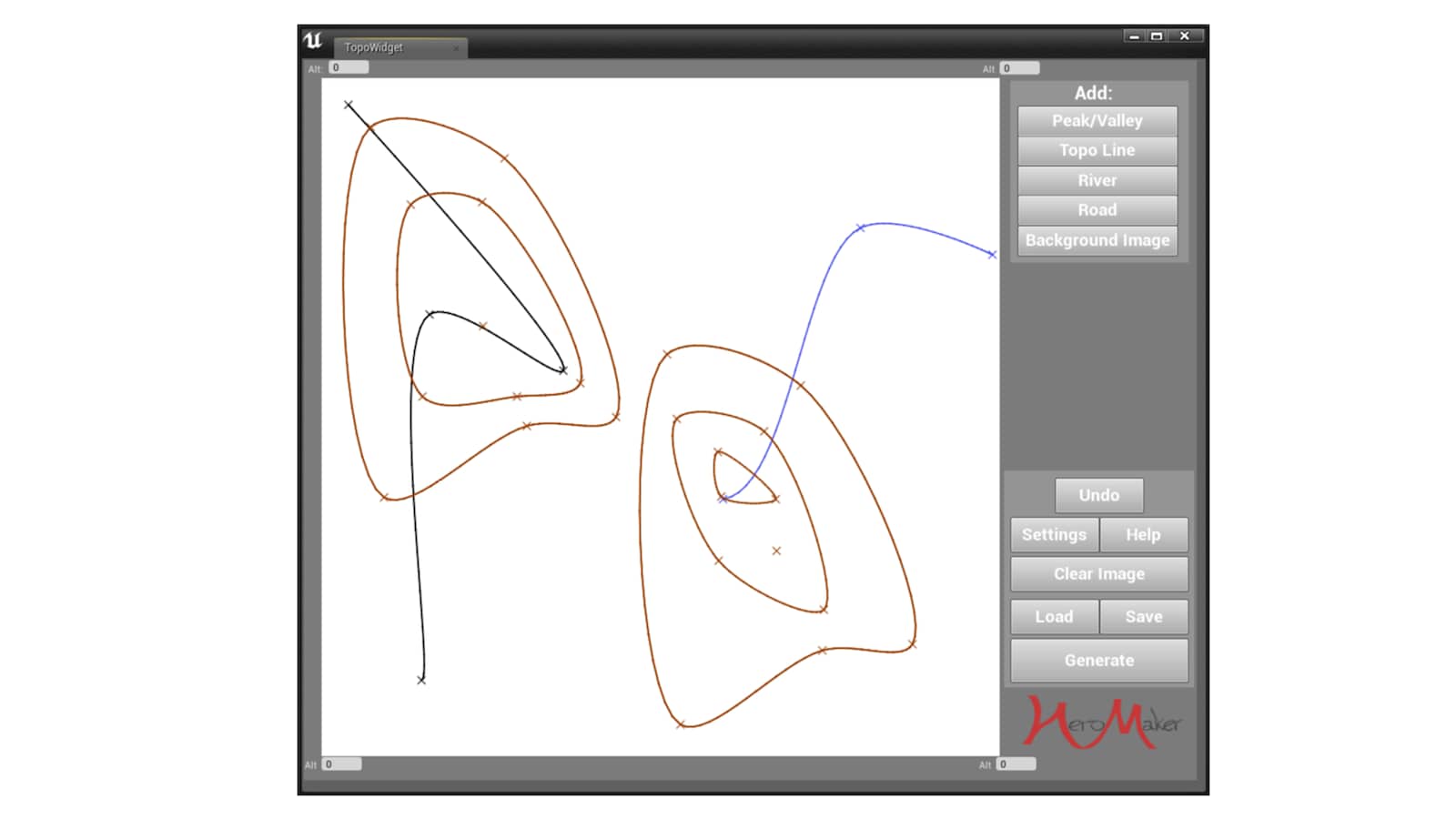This screenshot has width=1456, height=819.
Task: Minimize the TopoWidget window
Action: (x=1134, y=36)
